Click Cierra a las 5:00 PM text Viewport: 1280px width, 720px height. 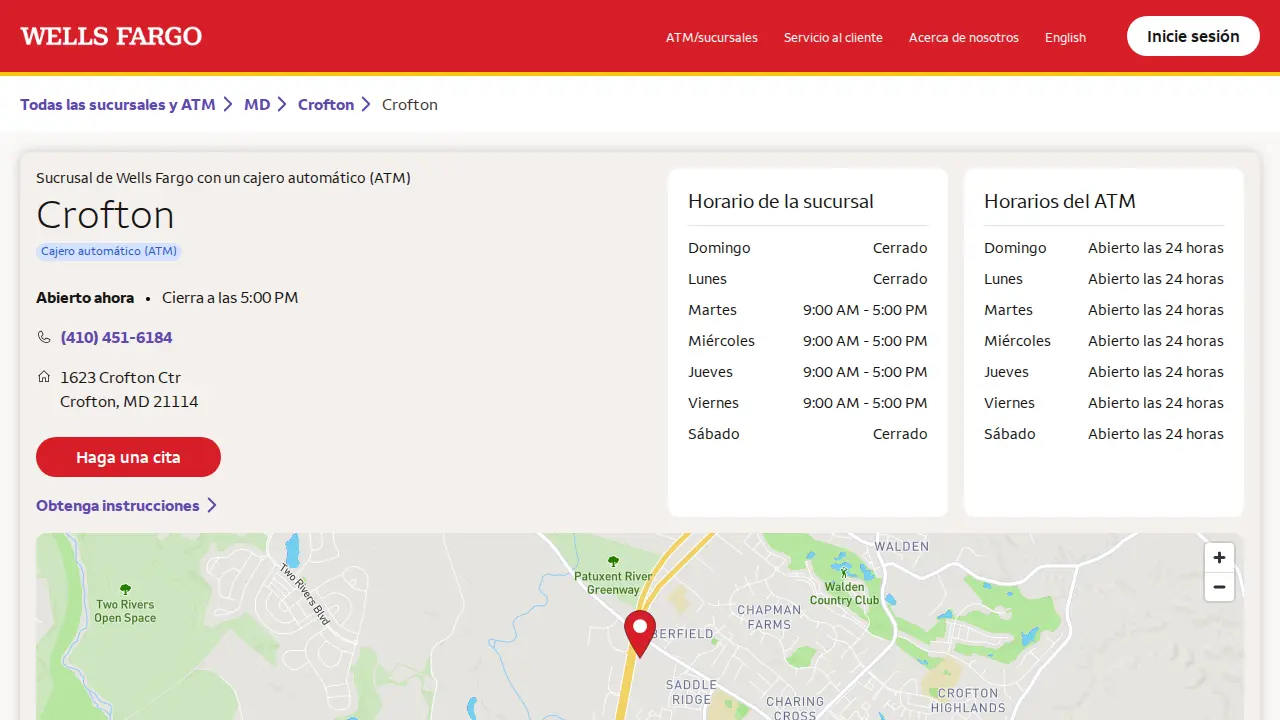pyautogui.click(x=230, y=297)
